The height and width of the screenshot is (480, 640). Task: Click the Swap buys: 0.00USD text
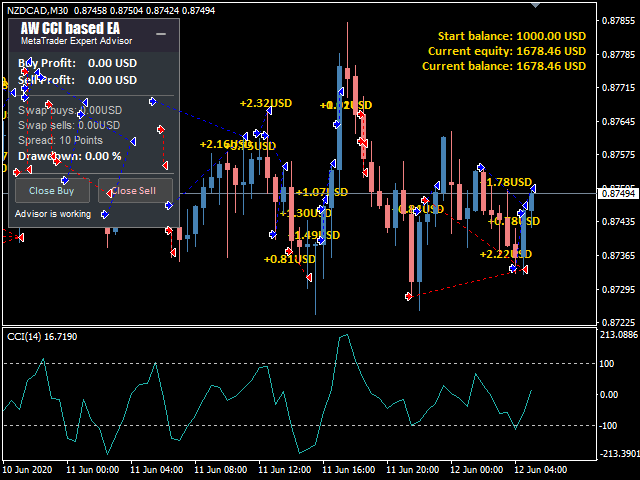(x=70, y=110)
